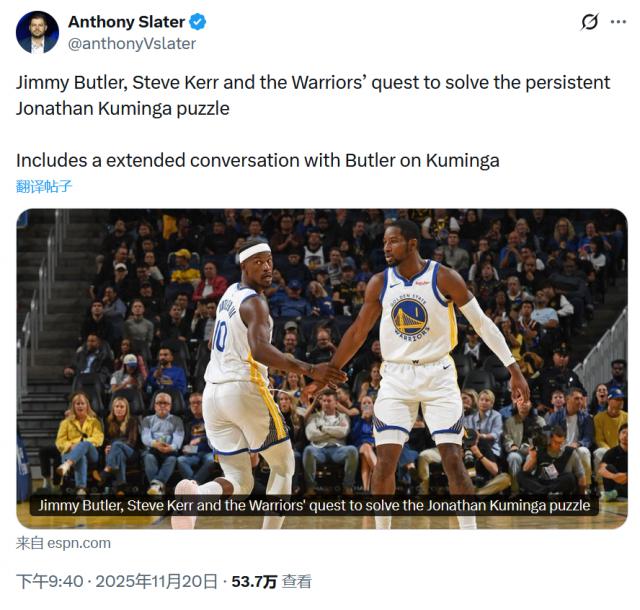The image size is (640, 610).
Task: Click the 查看 views label
Action: tap(296, 582)
